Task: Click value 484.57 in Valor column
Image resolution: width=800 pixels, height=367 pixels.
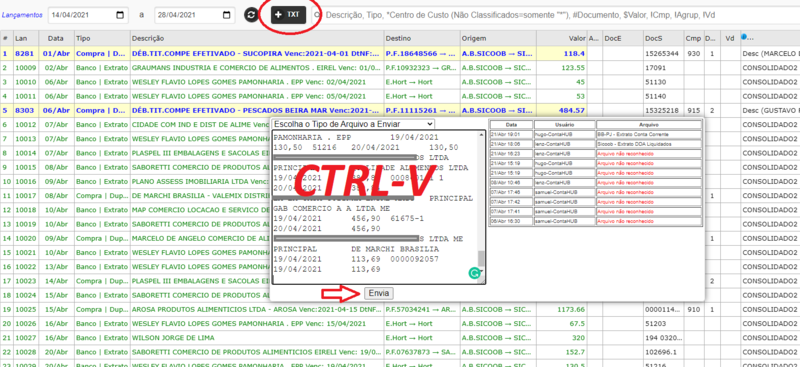Action: tap(571, 110)
